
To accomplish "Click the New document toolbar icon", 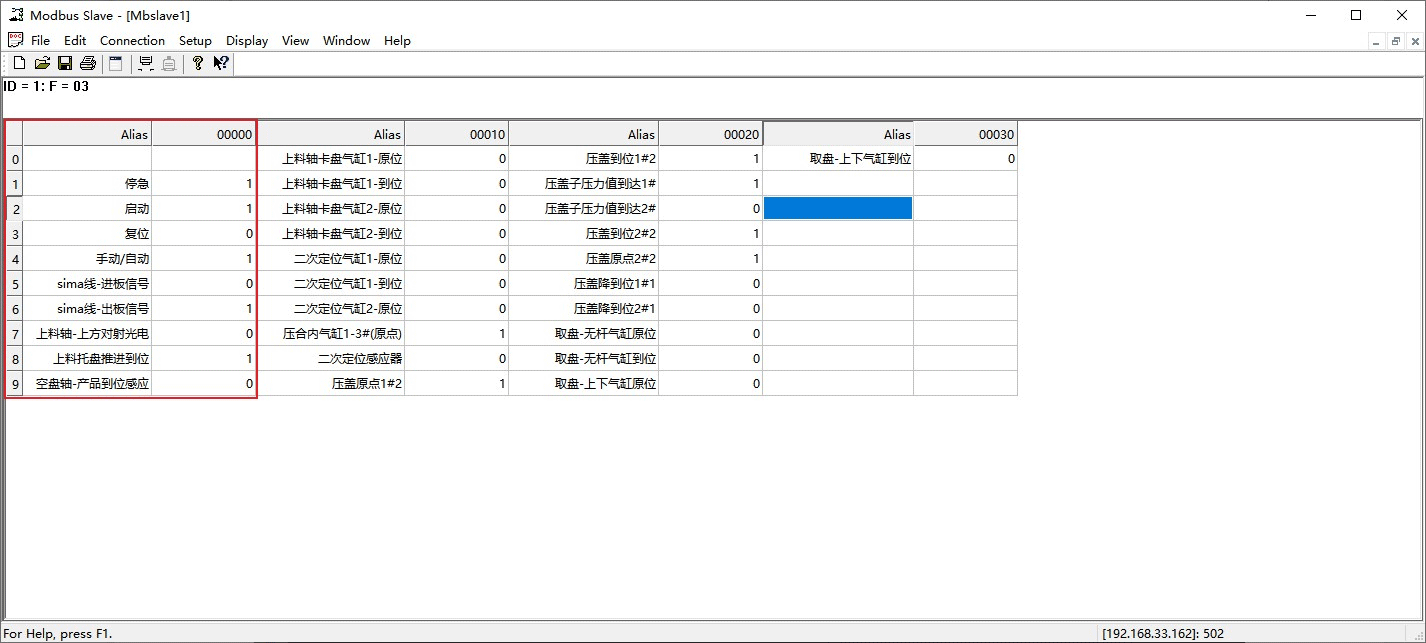I will [19, 64].
